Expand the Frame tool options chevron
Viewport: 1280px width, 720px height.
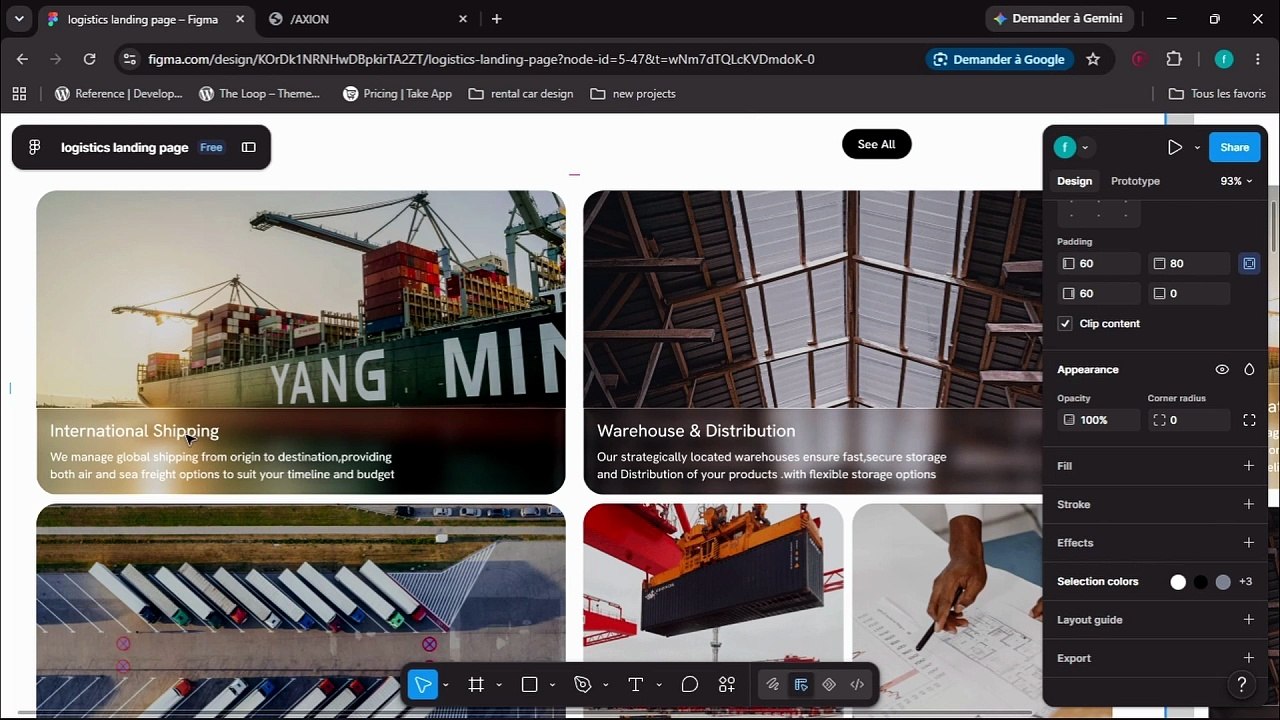(498, 685)
